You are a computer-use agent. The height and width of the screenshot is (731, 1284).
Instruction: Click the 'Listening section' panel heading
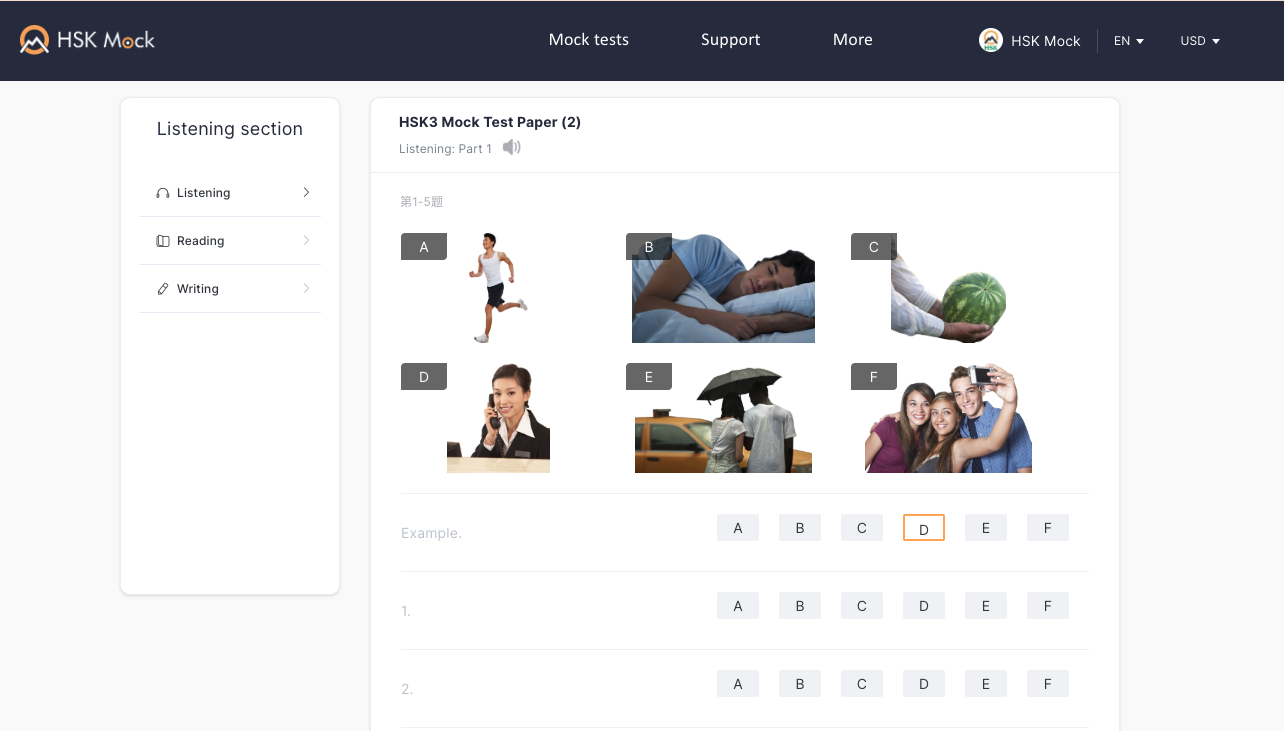point(230,129)
